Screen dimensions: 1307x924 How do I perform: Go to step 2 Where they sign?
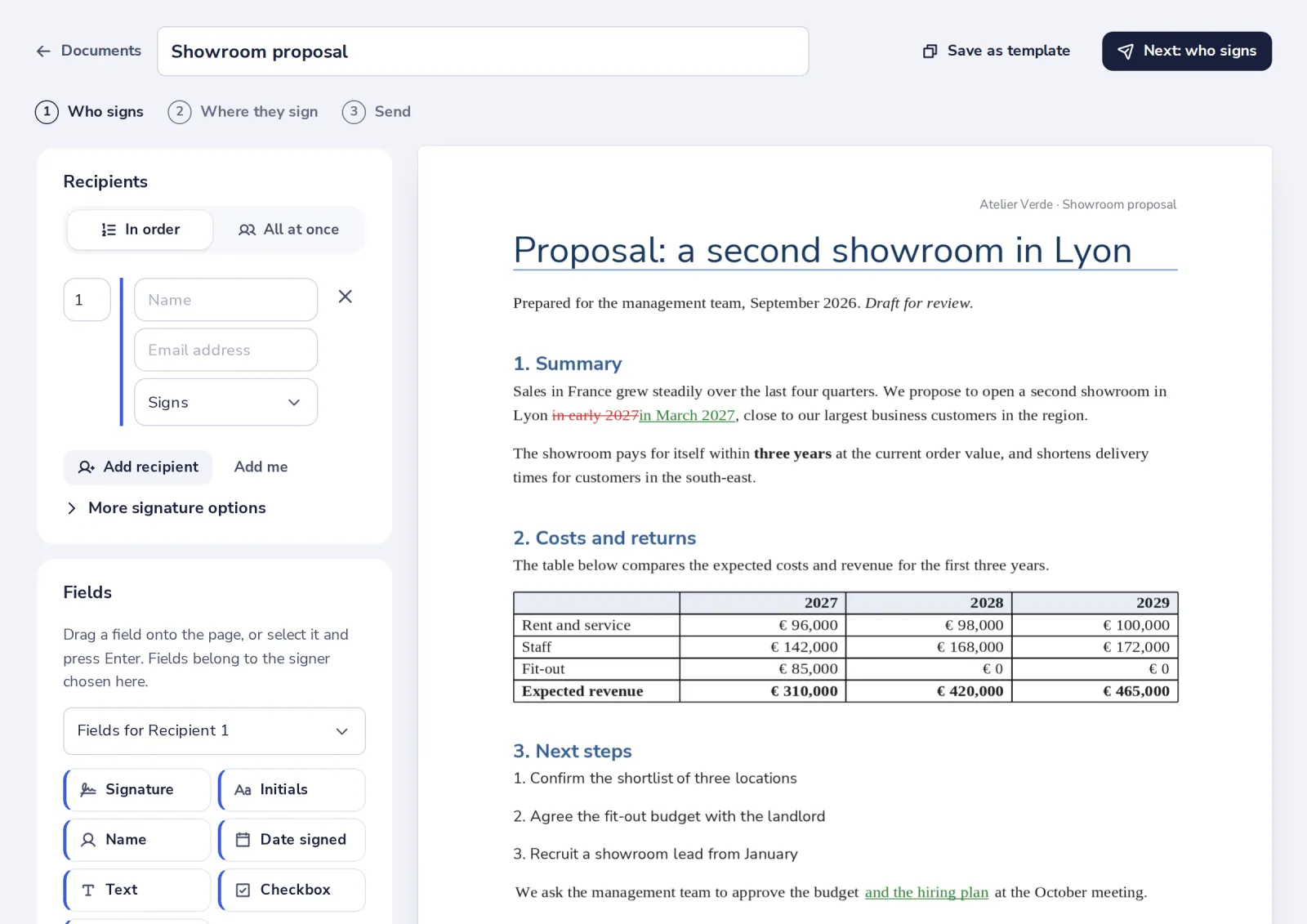tap(243, 111)
